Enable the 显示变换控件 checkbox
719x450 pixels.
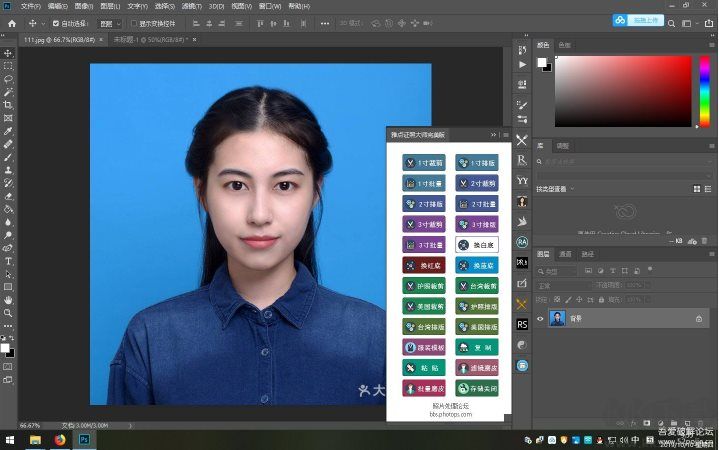[134, 23]
